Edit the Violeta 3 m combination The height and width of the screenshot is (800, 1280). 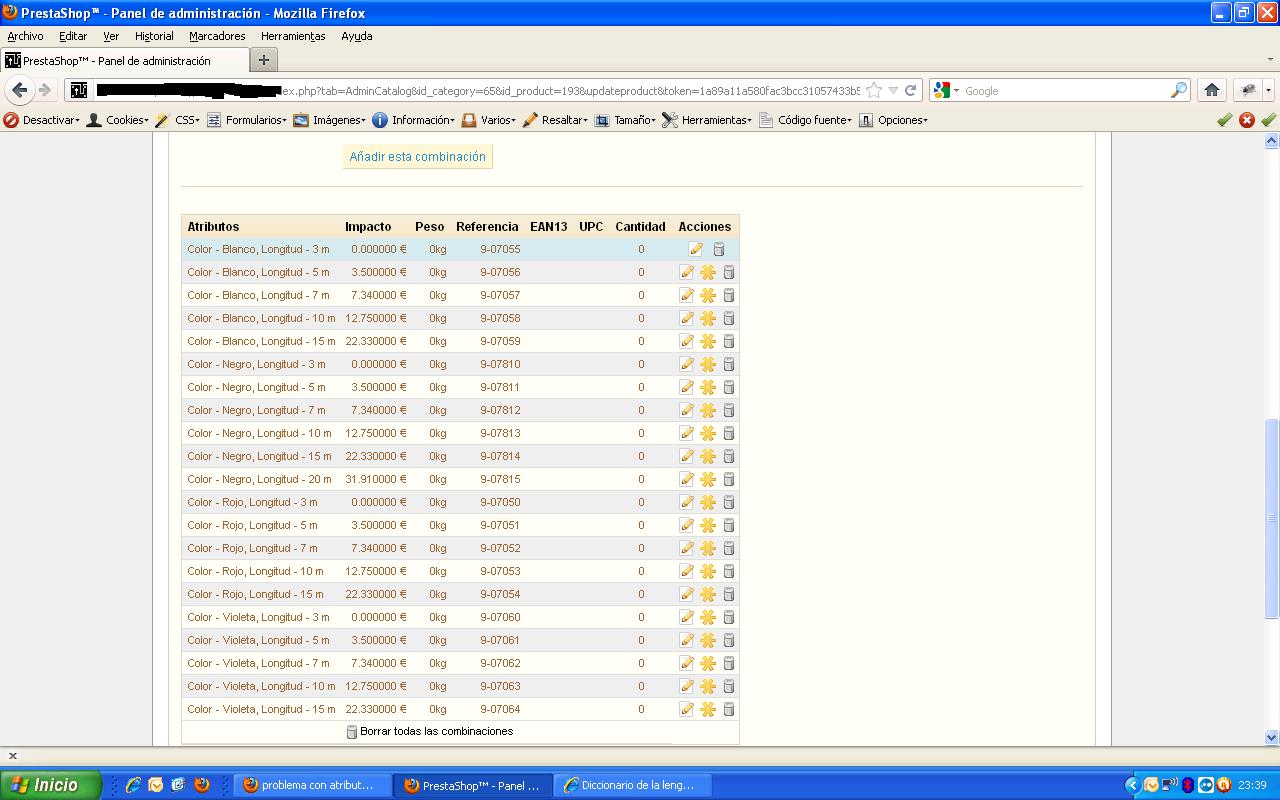(687, 617)
